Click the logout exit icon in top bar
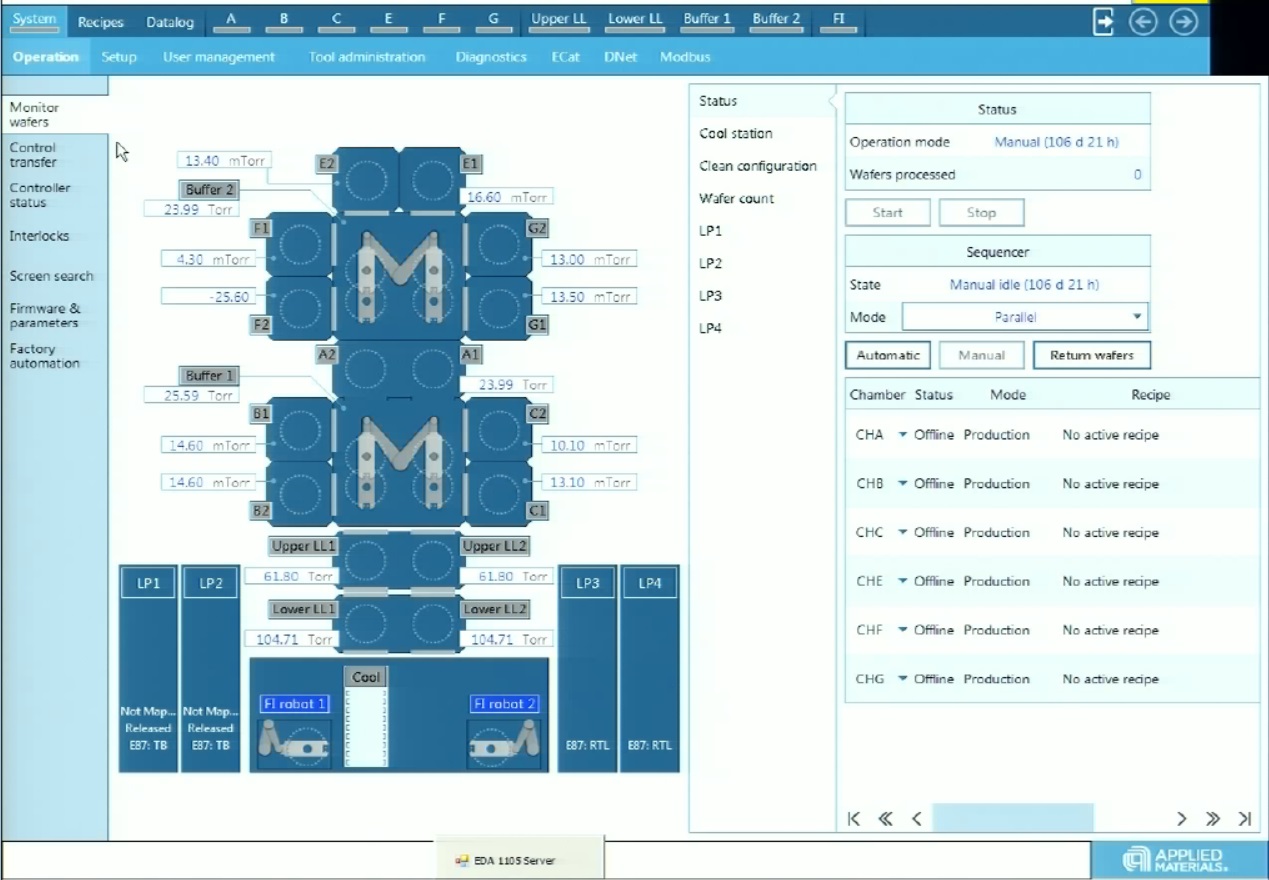This screenshot has width=1269, height=880. click(1103, 22)
